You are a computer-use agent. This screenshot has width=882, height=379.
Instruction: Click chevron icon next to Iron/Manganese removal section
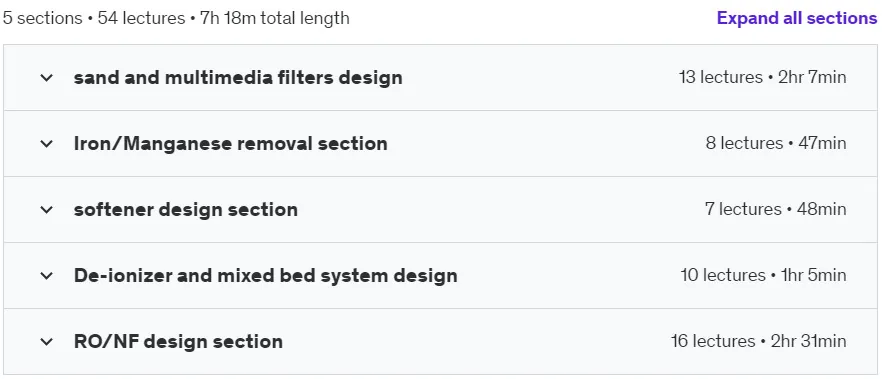(x=47, y=144)
